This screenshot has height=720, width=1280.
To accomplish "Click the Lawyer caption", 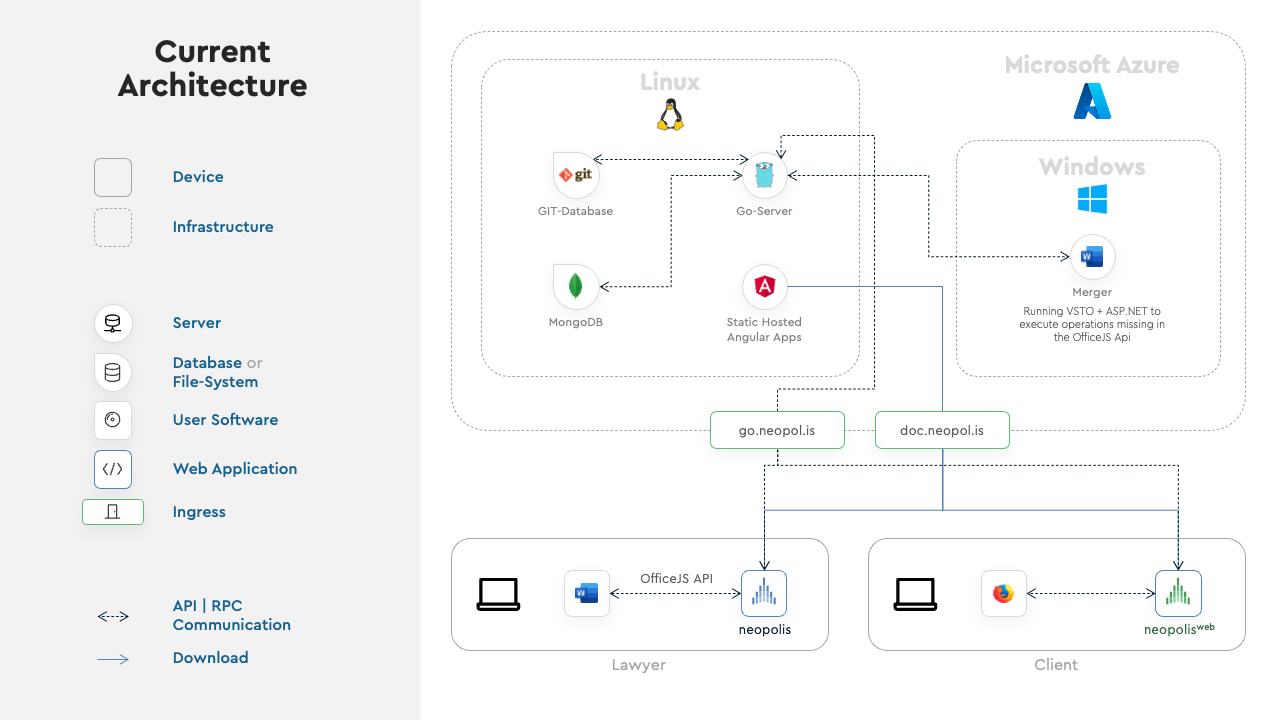I will tap(639, 665).
